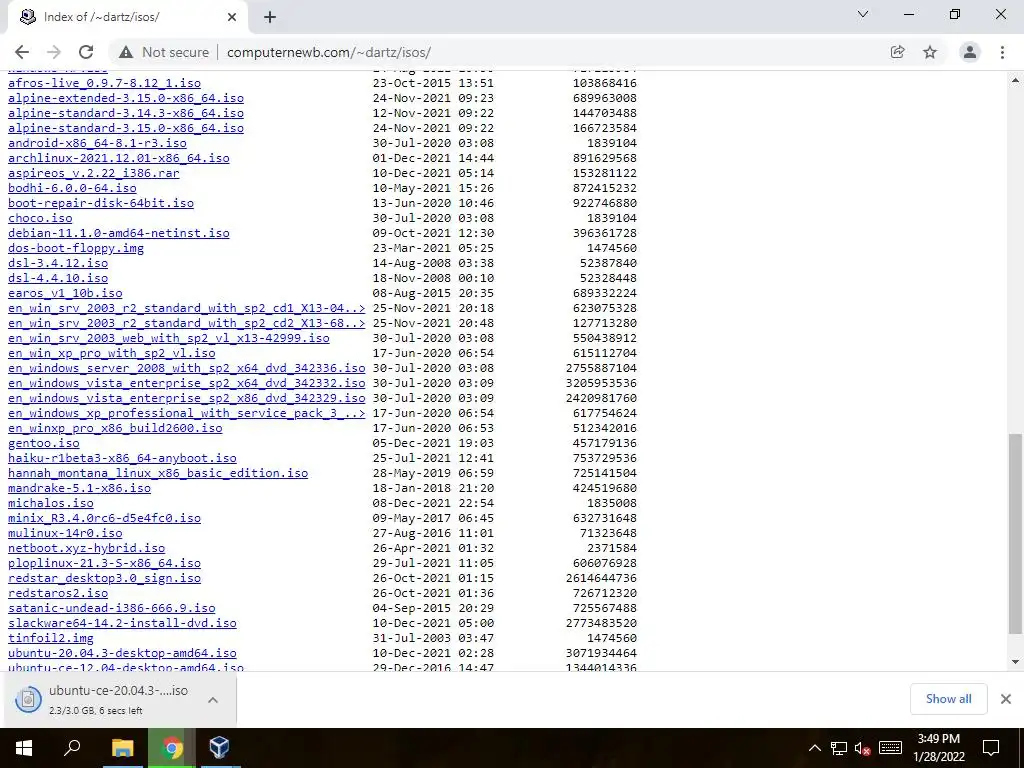The image size is (1024, 768).
Task: Open the choco.iso link
Action: (x=40, y=218)
